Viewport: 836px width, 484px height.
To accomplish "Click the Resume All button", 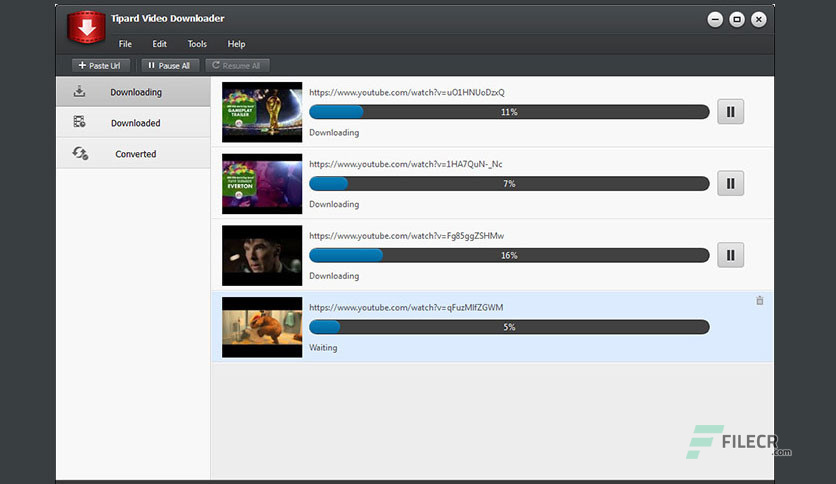I will pyautogui.click(x=237, y=66).
